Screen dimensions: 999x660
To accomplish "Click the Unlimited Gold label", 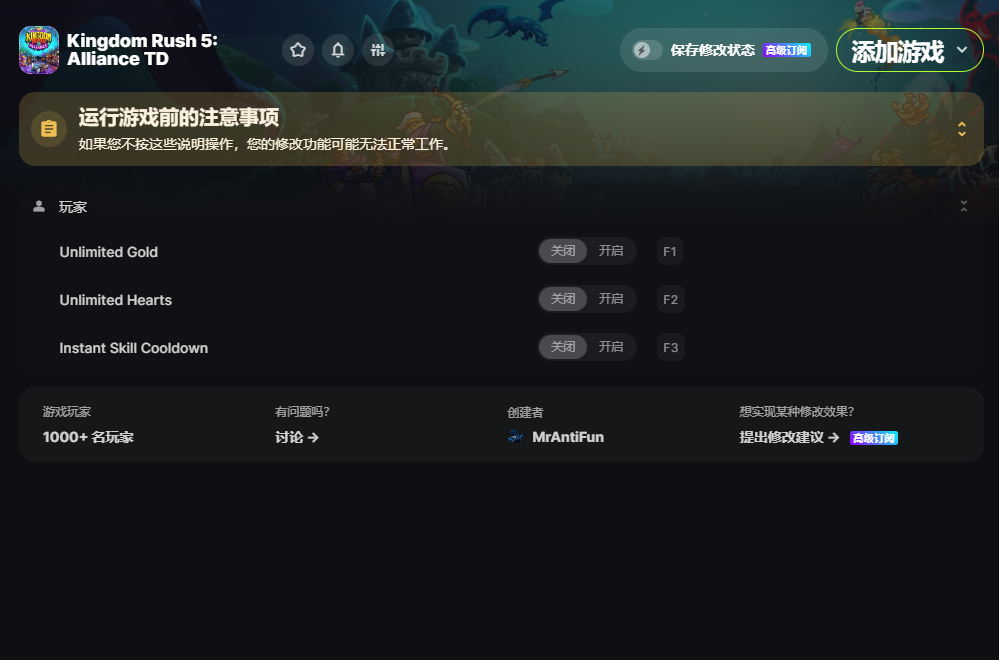I will coord(108,252).
